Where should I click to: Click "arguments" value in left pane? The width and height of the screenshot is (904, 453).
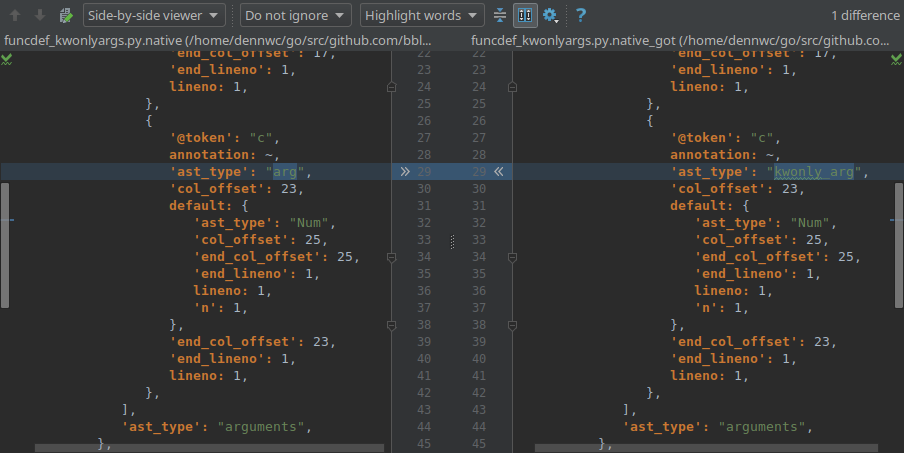(x=261, y=426)
